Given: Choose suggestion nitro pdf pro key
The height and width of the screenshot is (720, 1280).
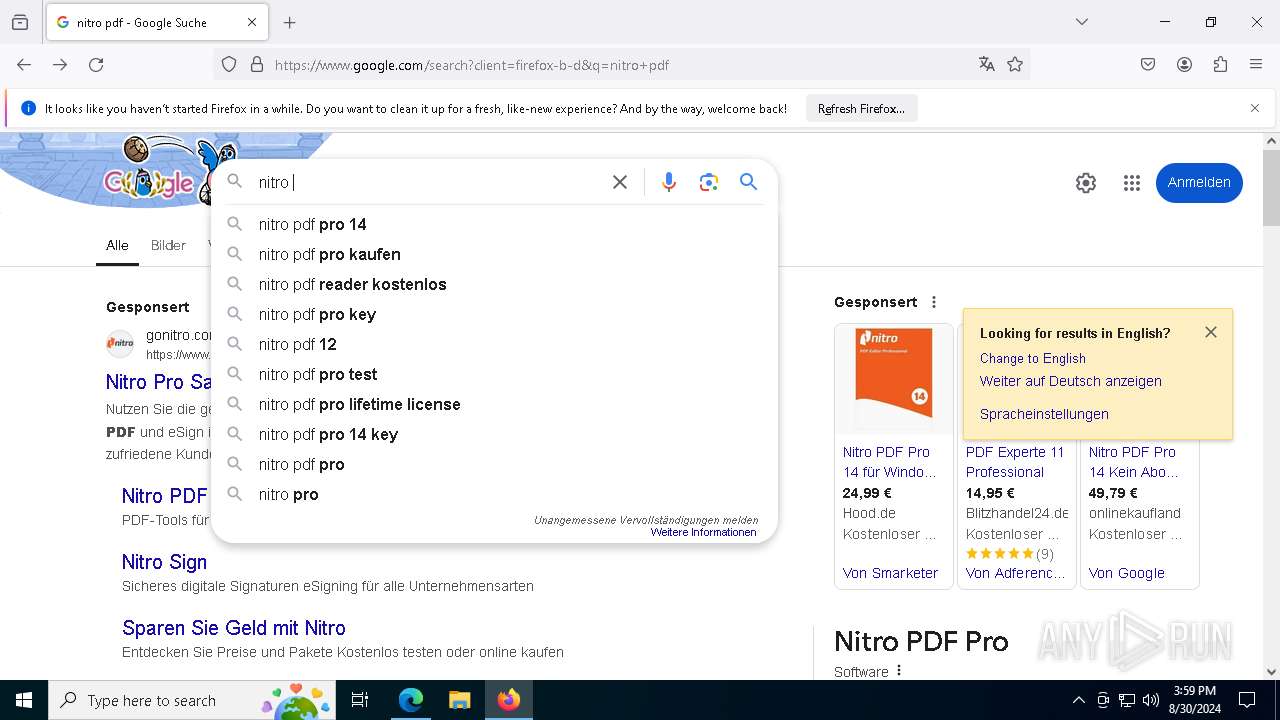Looking at the screenshot, I should tap(494, 314).
